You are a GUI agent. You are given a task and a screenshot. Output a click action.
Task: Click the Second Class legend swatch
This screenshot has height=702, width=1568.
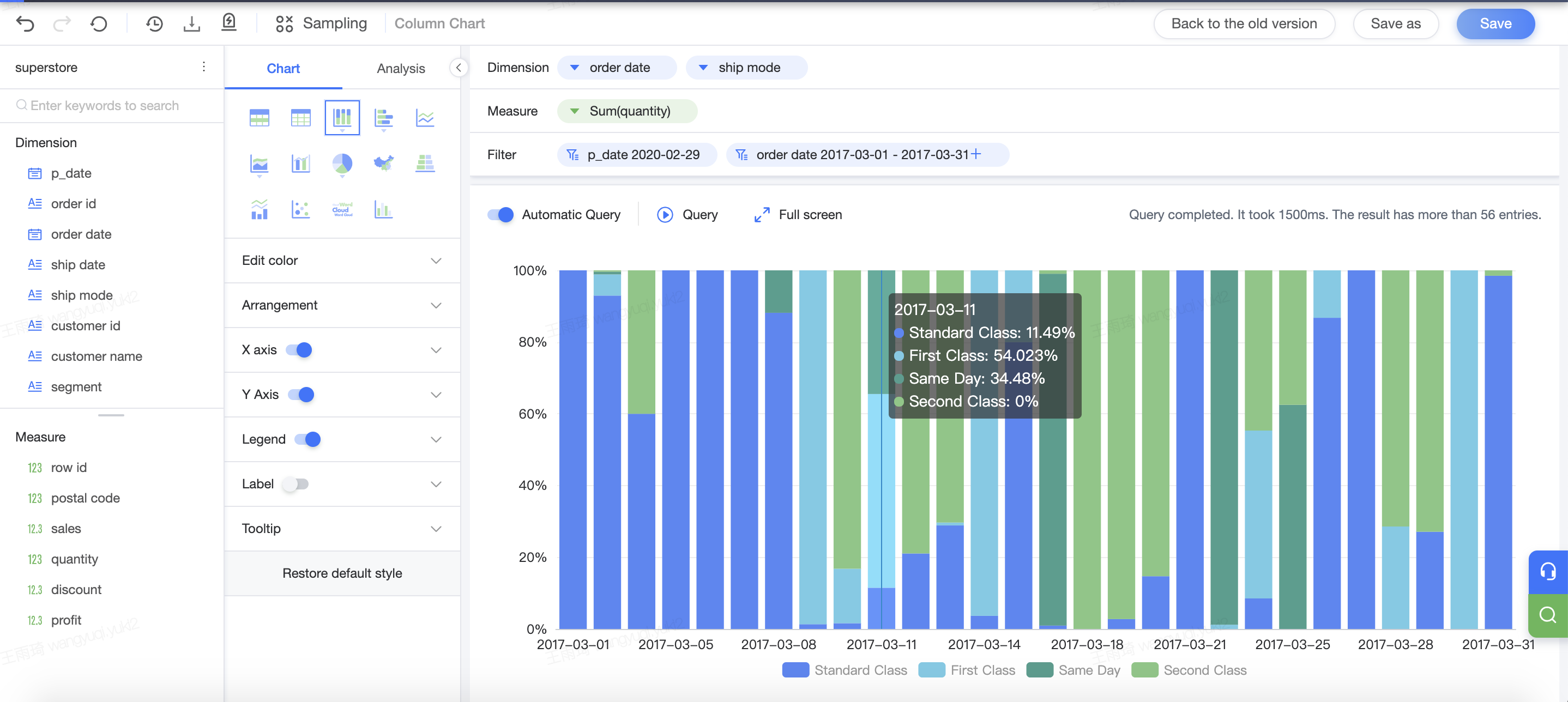1144,670
